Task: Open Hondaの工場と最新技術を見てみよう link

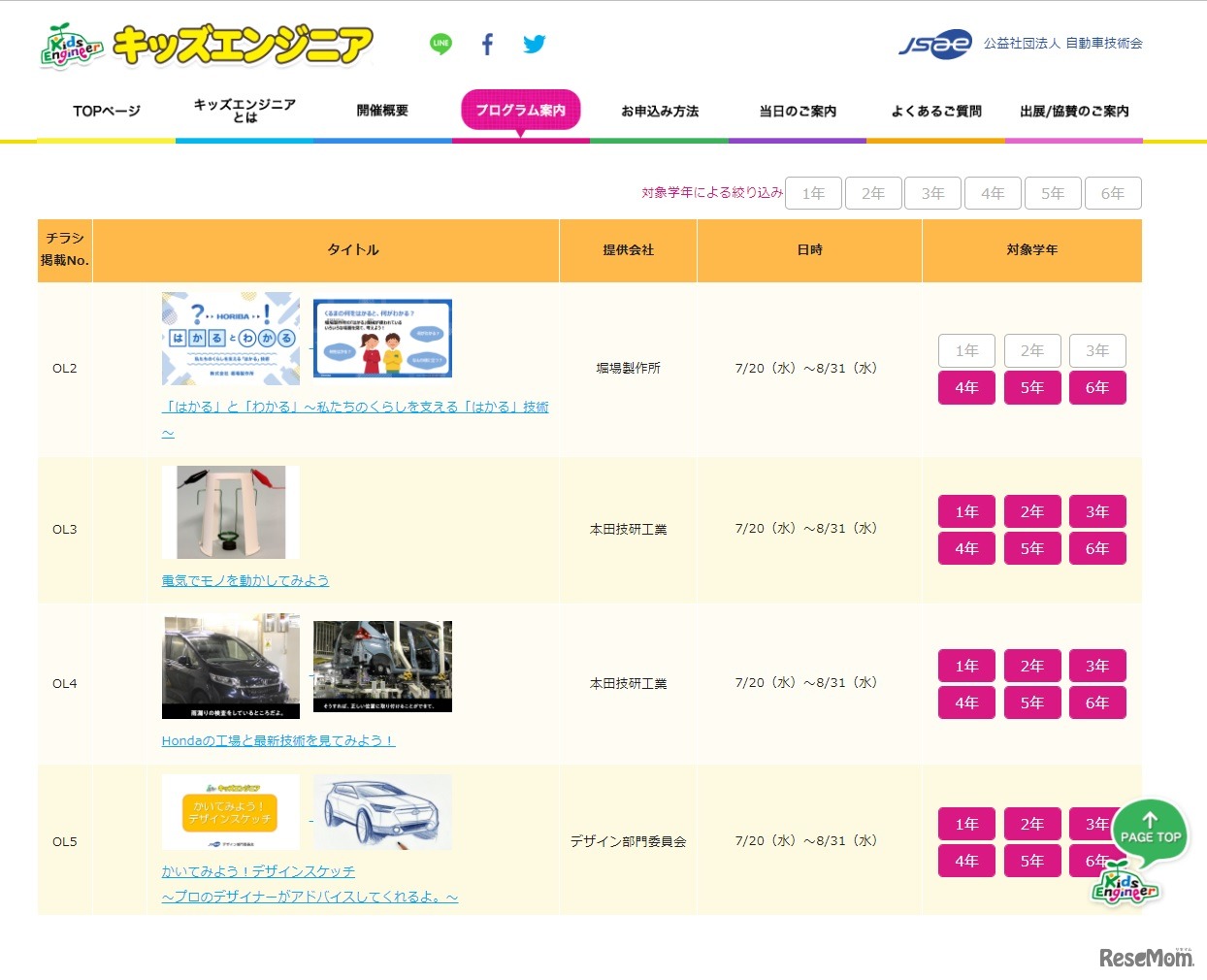Action: pyautogui.click(x=278, y=740)
